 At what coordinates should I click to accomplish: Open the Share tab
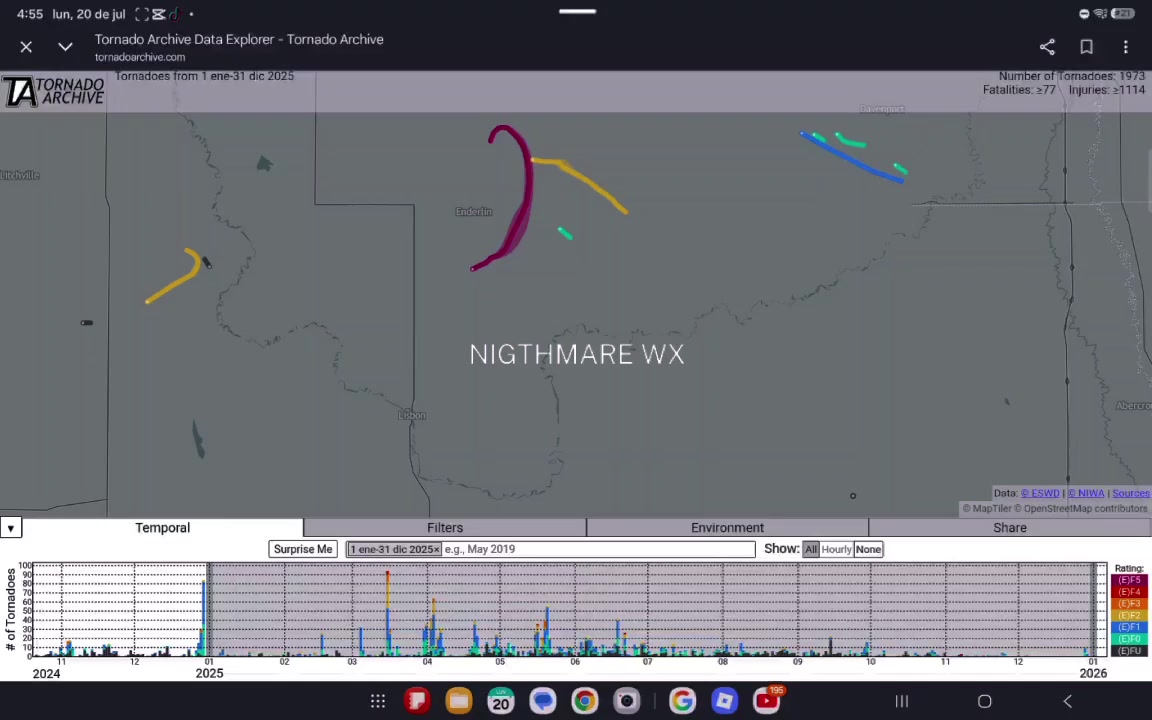[x=1009, y=528]
